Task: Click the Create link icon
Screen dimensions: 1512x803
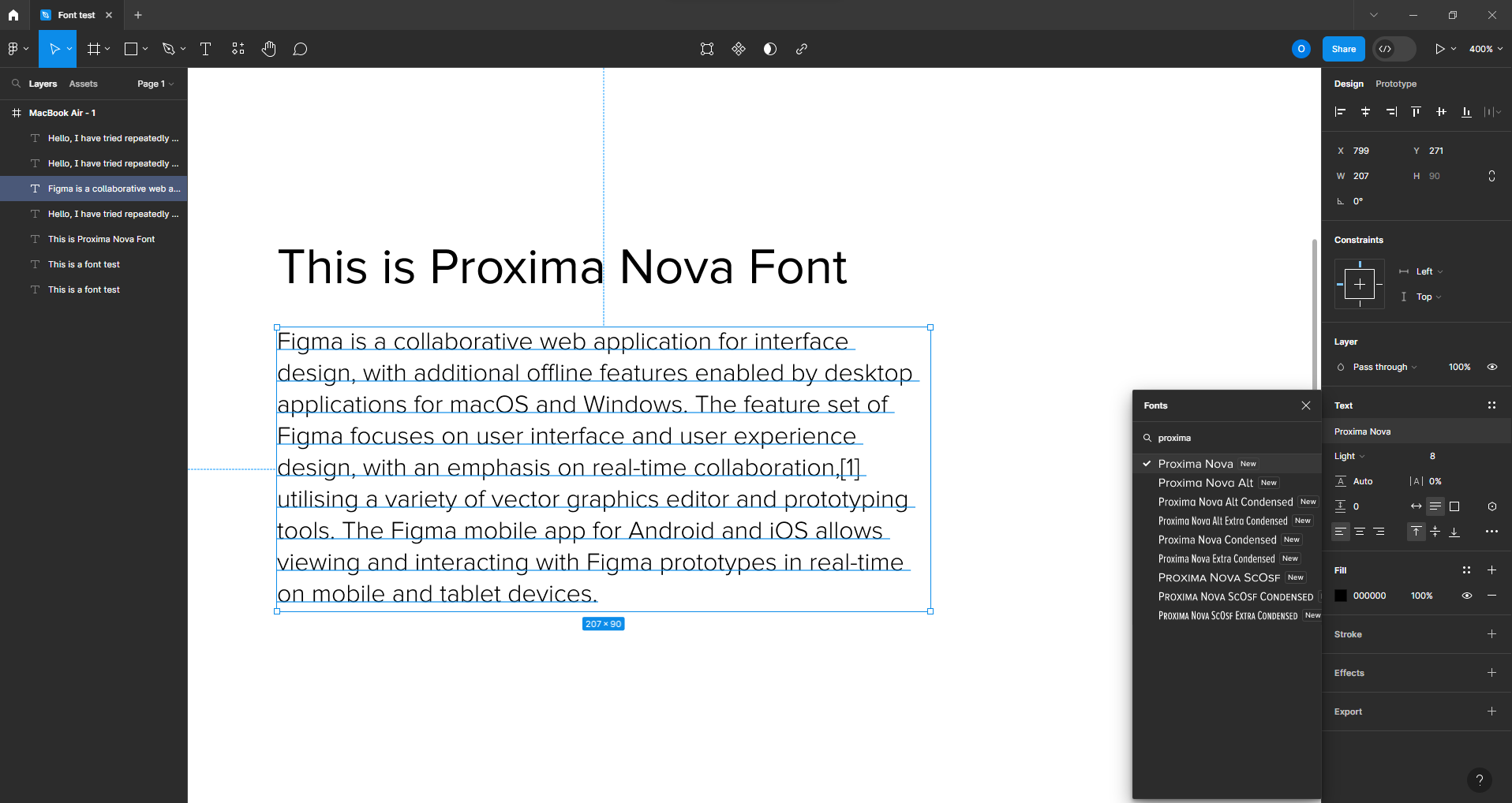Action: (802, 49)
